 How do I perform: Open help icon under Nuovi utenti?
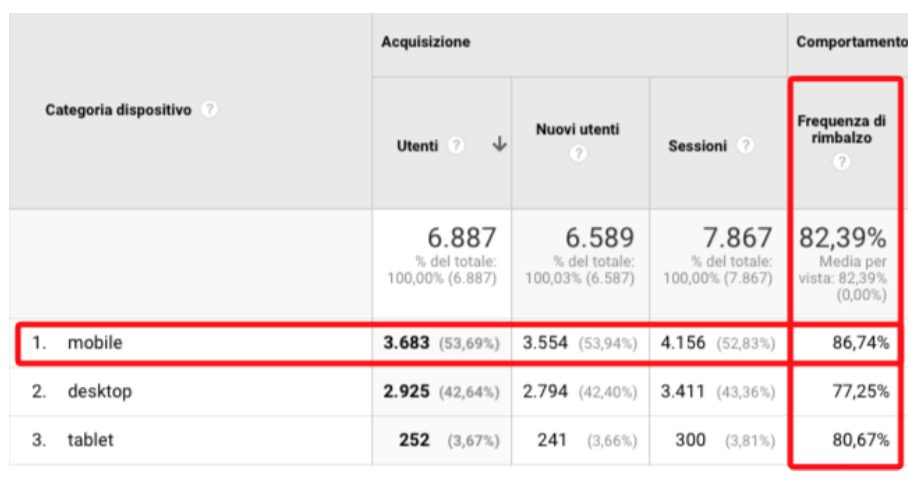[x=578, y=153]
